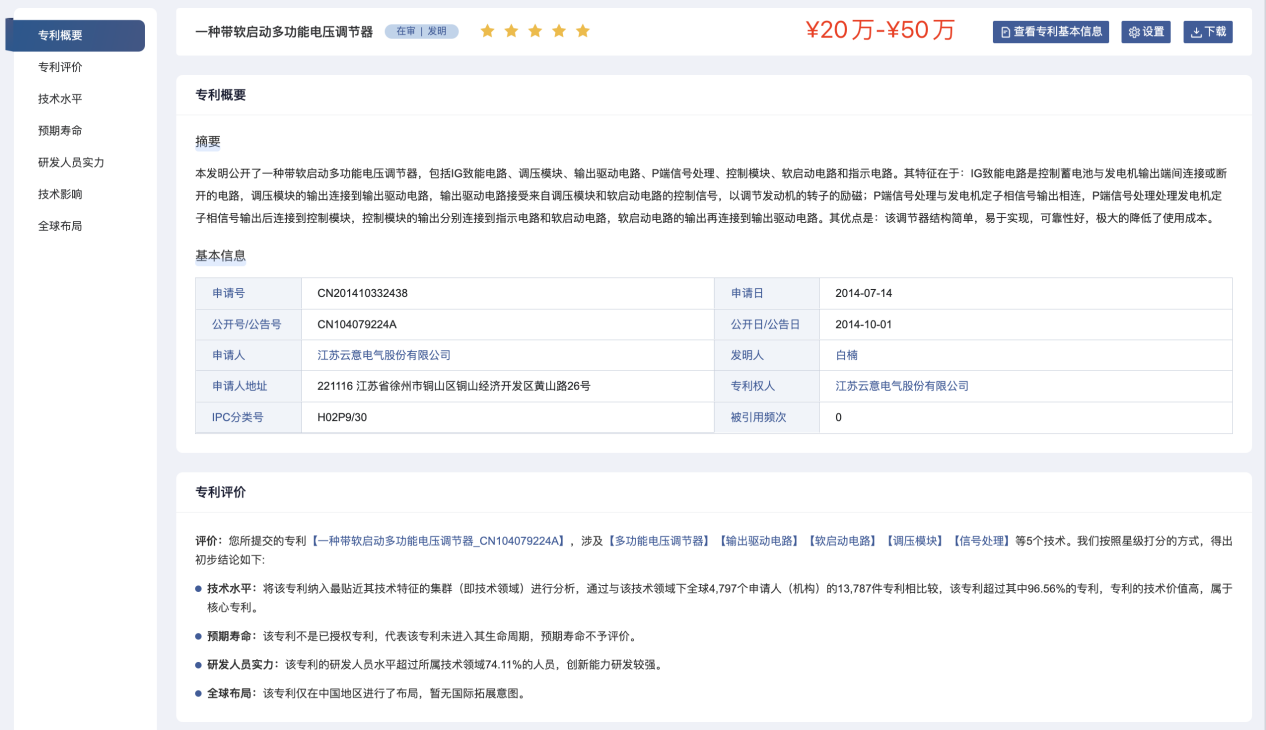This screenshot has width=1266, height=730.
Task: Open 技术水平 section from sidebar
Action: [x=60, y=99]
